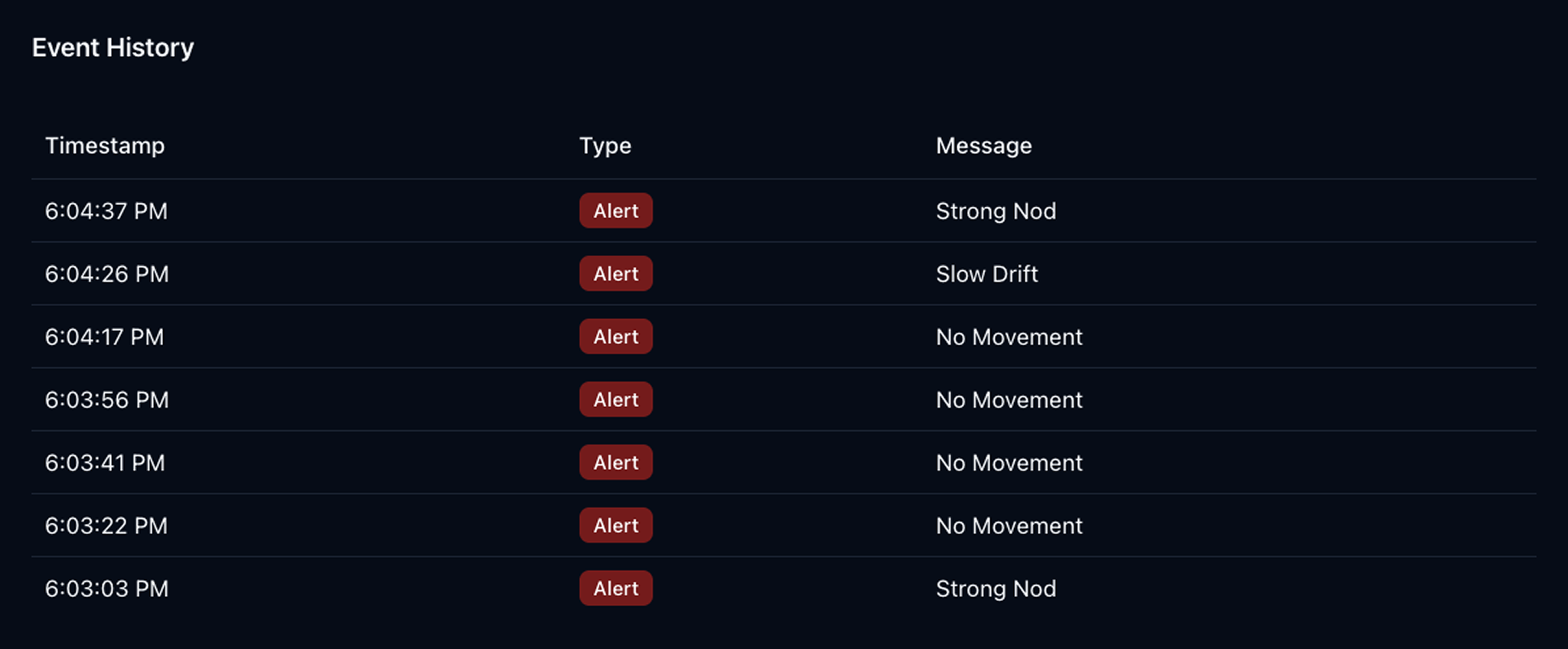Click the Message column header

point(983,145)
